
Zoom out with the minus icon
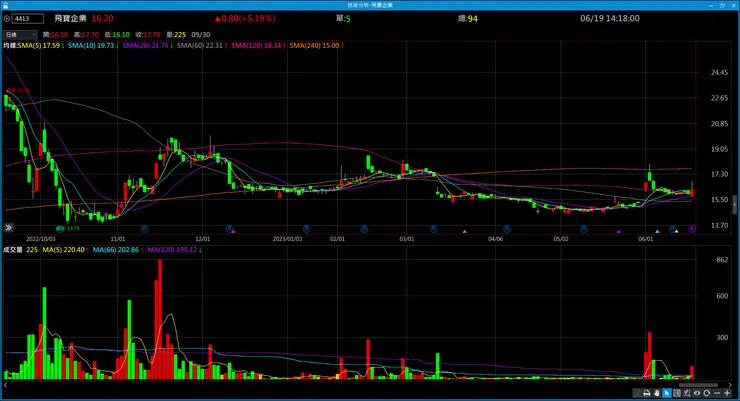point(717,393)
